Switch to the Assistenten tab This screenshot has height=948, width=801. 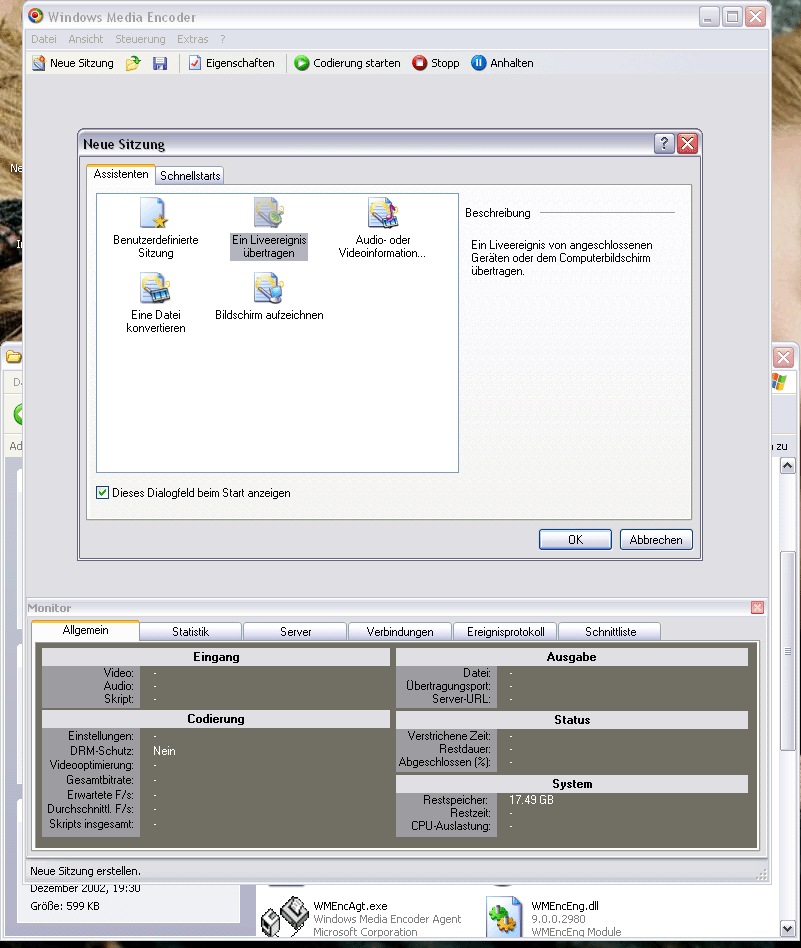120,174
